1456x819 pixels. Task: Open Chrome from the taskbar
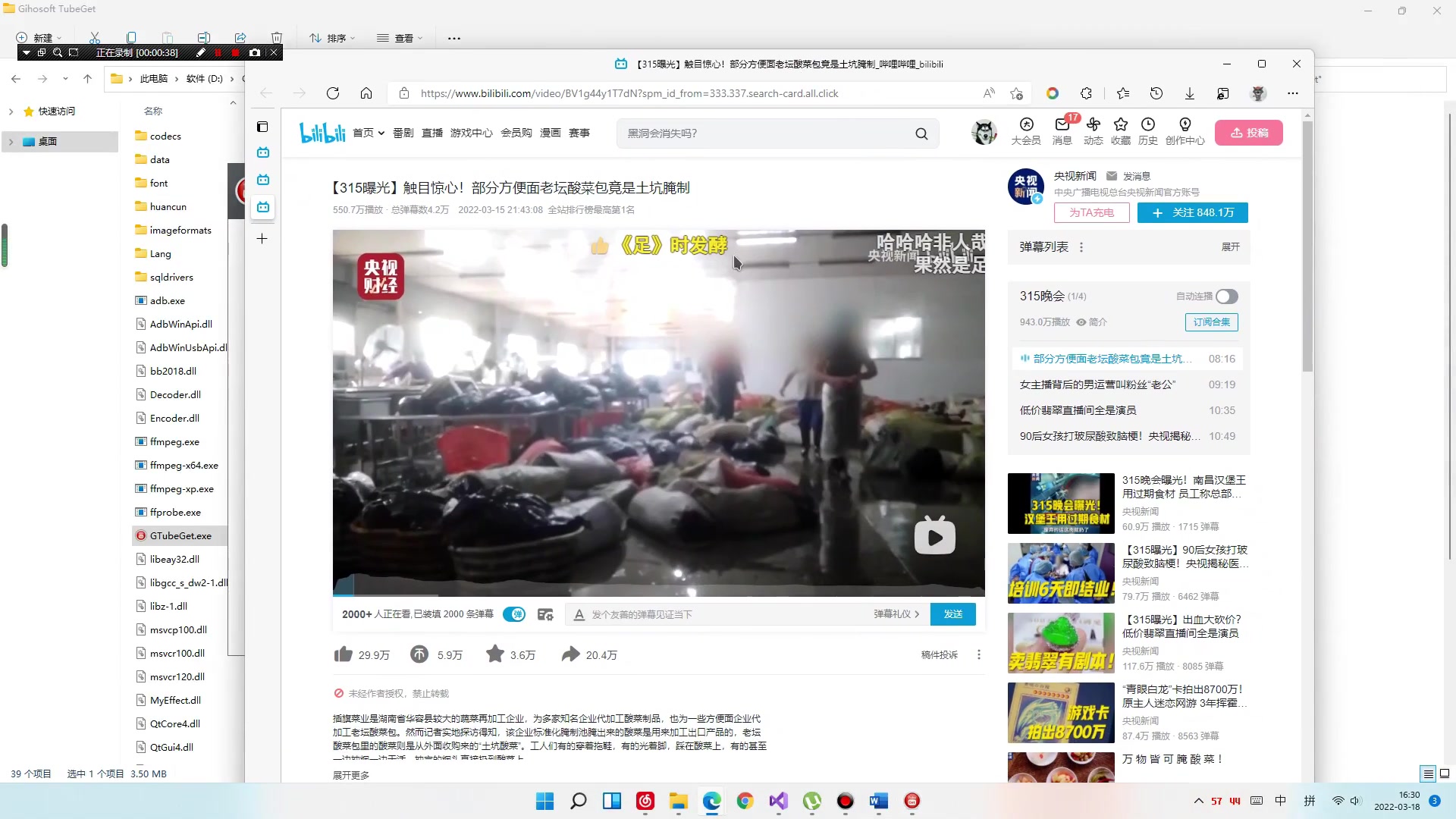[x=745, y=801]
